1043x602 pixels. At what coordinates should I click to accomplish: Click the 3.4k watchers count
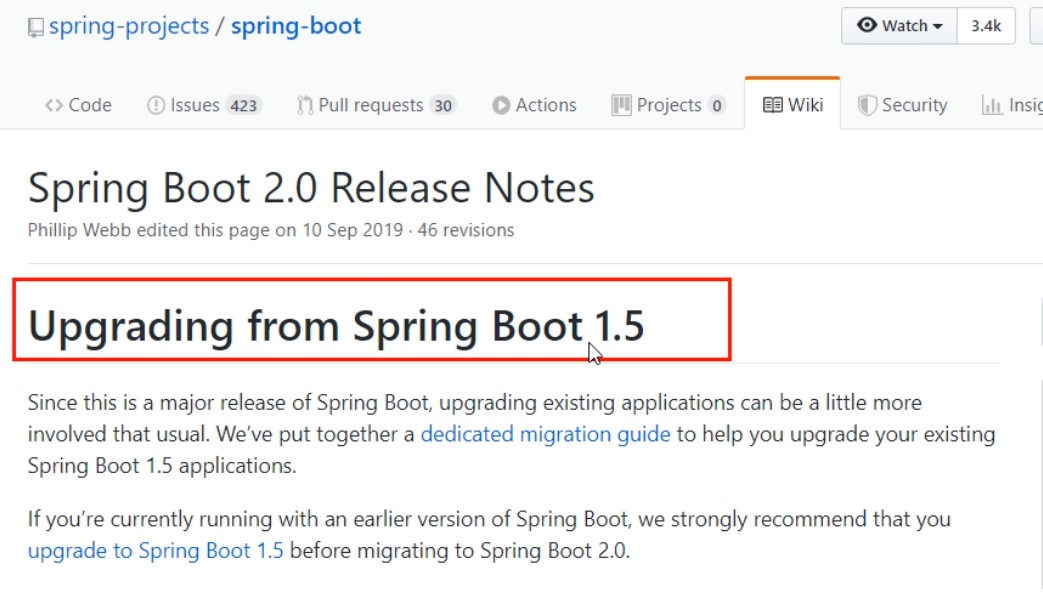pos(985,26)
